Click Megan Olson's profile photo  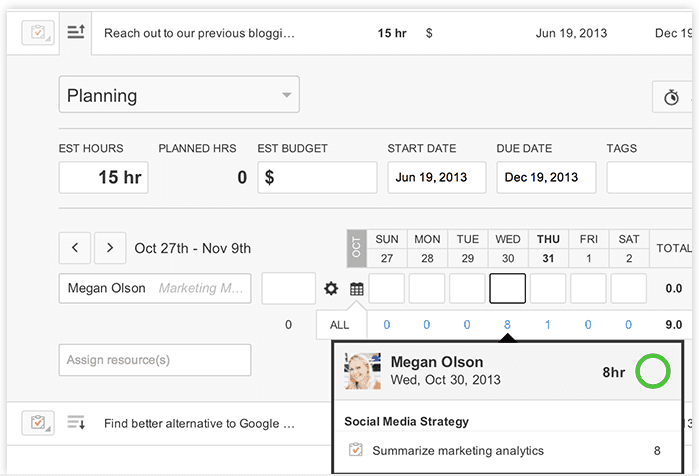point(362,371)
